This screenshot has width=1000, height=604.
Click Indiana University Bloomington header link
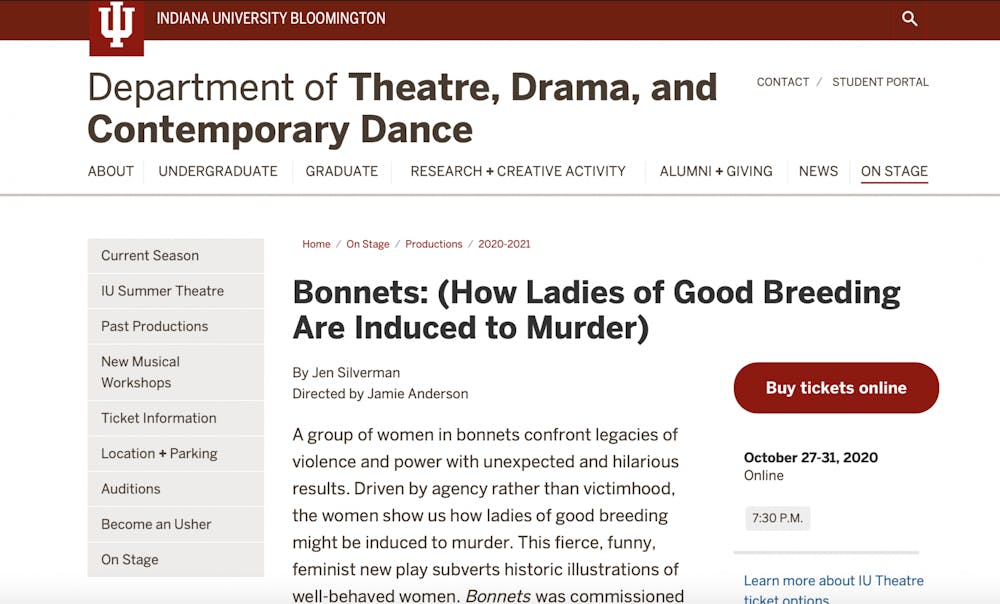point(271,18)
